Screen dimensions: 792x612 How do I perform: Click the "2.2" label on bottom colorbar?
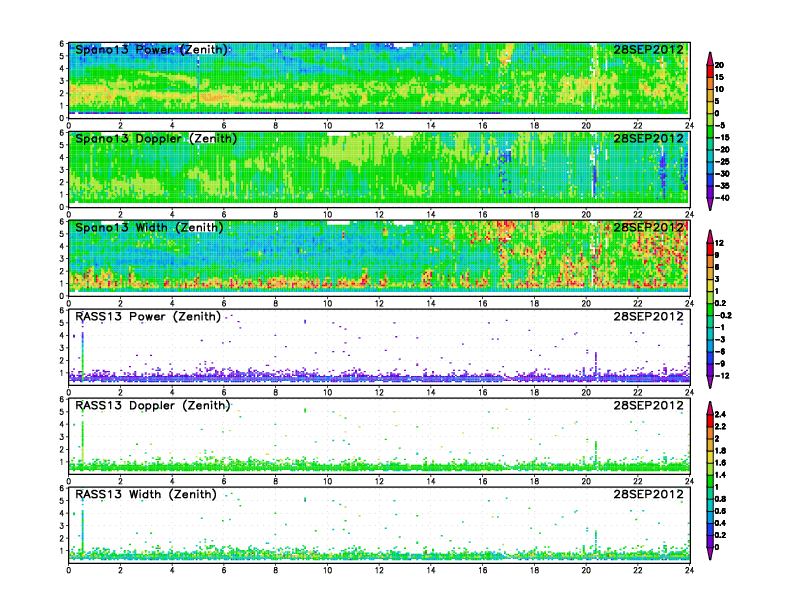coord(720,426)
